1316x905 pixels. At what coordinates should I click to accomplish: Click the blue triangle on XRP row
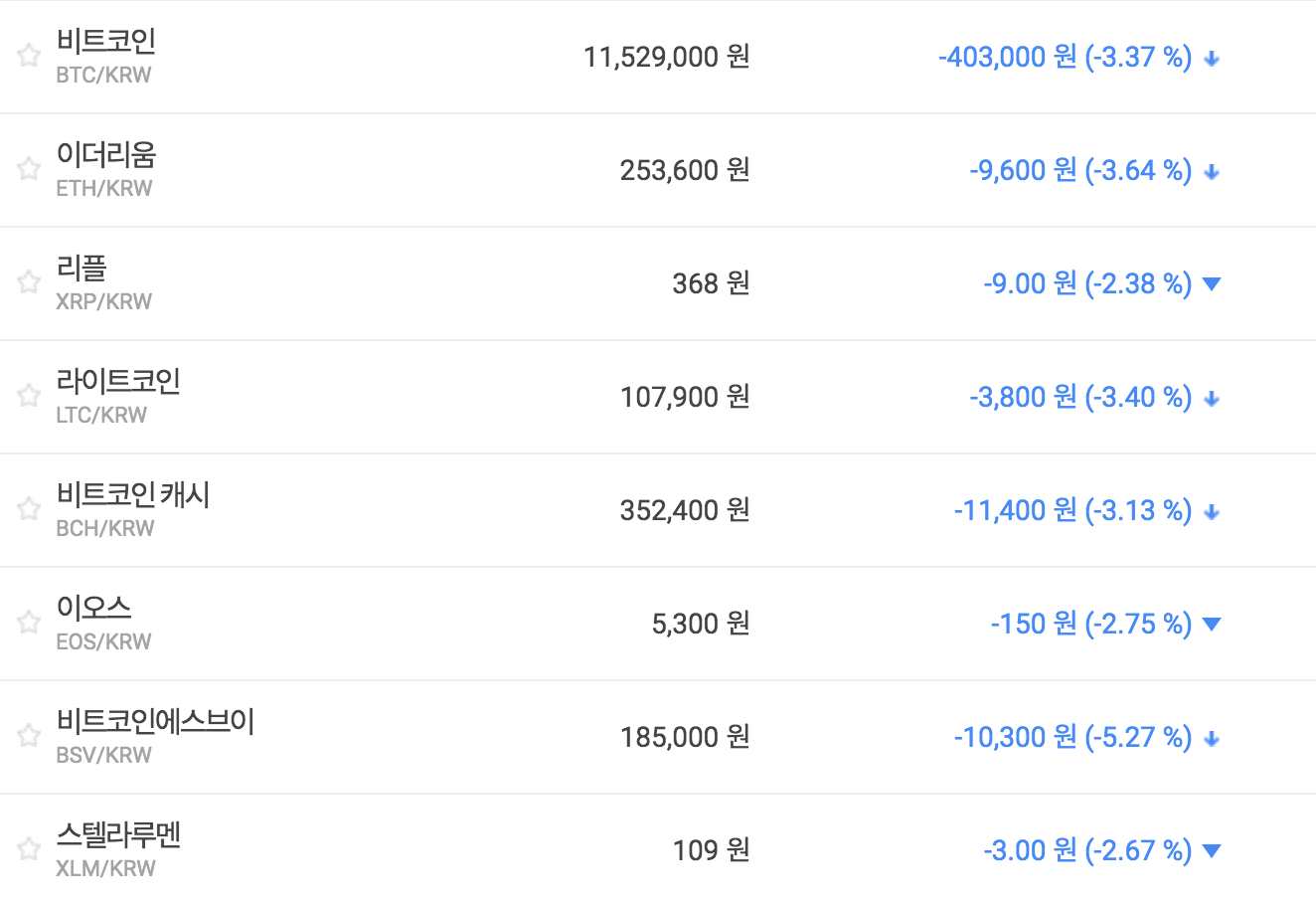coord(1211,284)
